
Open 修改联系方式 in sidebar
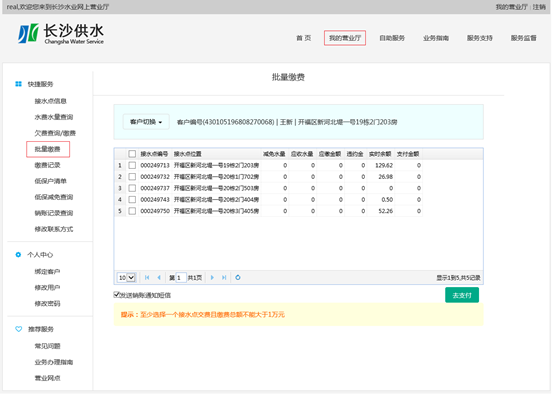(x=54, y=229)
